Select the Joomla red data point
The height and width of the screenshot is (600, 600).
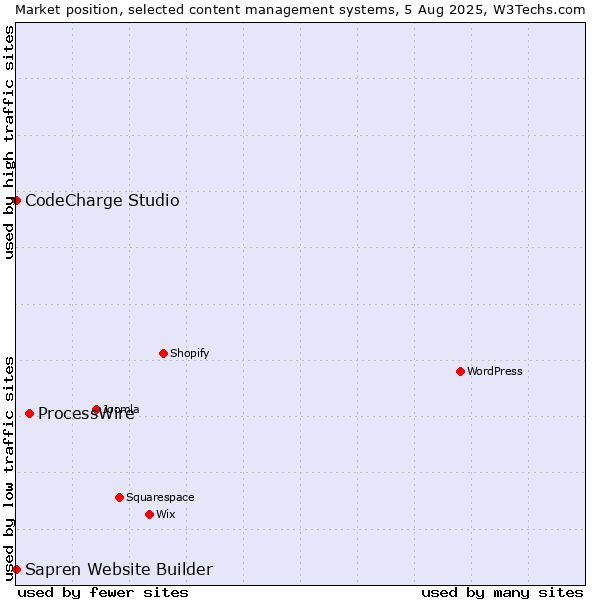tap(96, 409)
